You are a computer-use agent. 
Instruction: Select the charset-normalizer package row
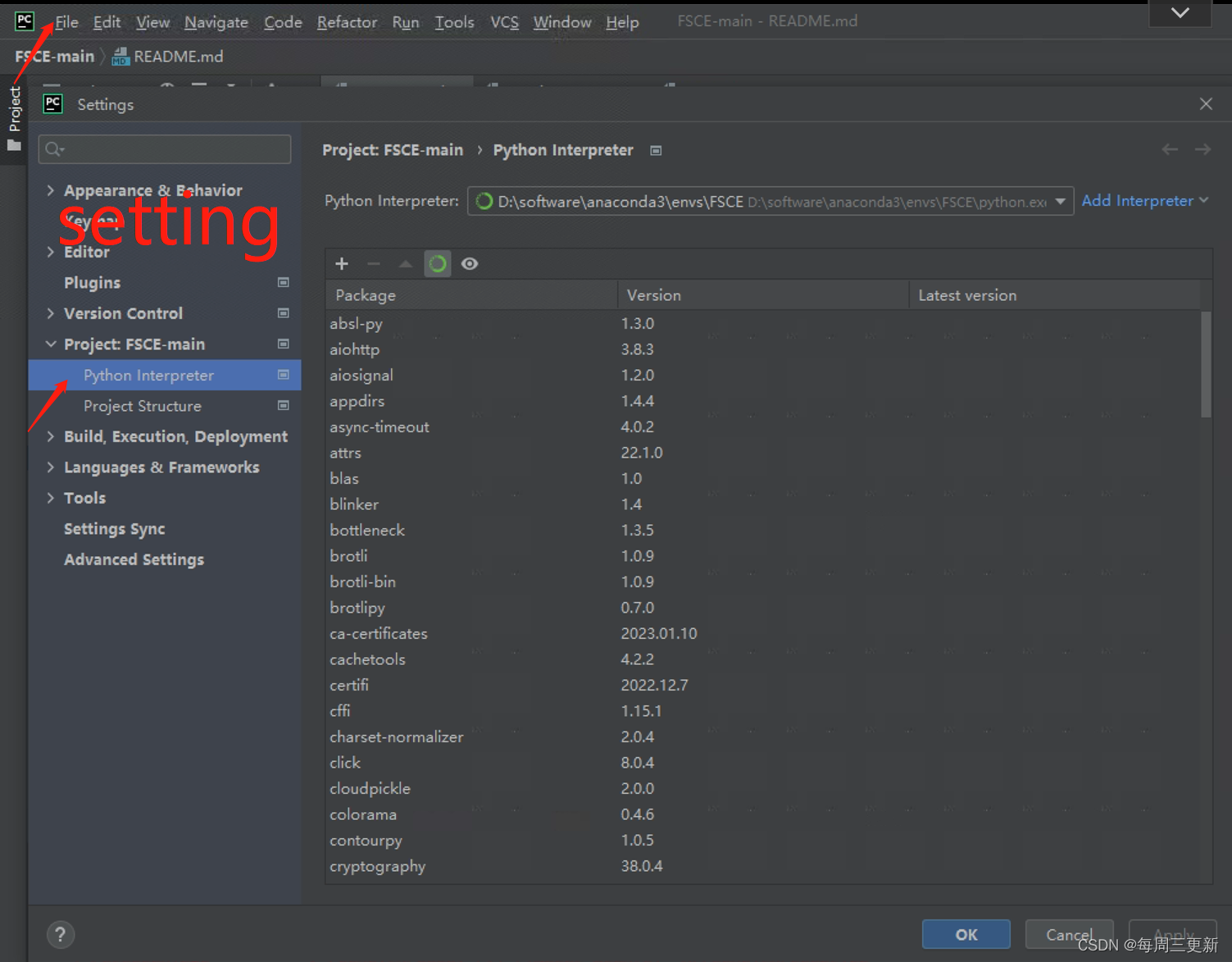pos(763,736)
